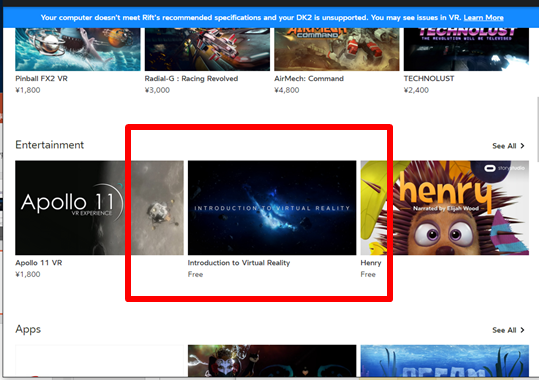The width and height of the screenshot is (539, 380).
Task: Expand Entertainment with the chevron arrow
Action: (522, 146)
